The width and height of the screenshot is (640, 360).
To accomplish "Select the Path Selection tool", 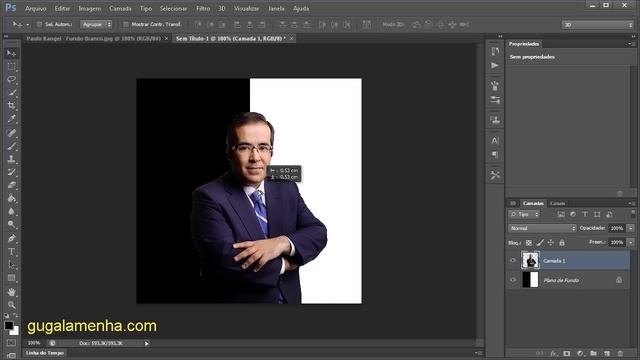I will [x=11, y=265].
